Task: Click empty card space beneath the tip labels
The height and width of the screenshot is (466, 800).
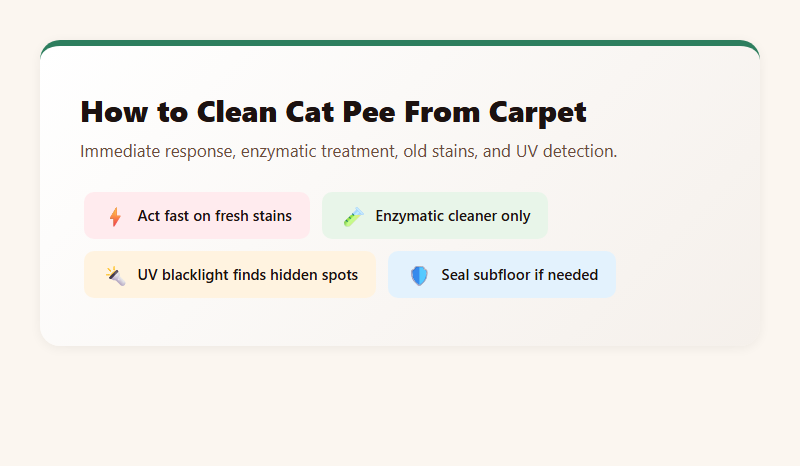Action: [x=400, y=322]
